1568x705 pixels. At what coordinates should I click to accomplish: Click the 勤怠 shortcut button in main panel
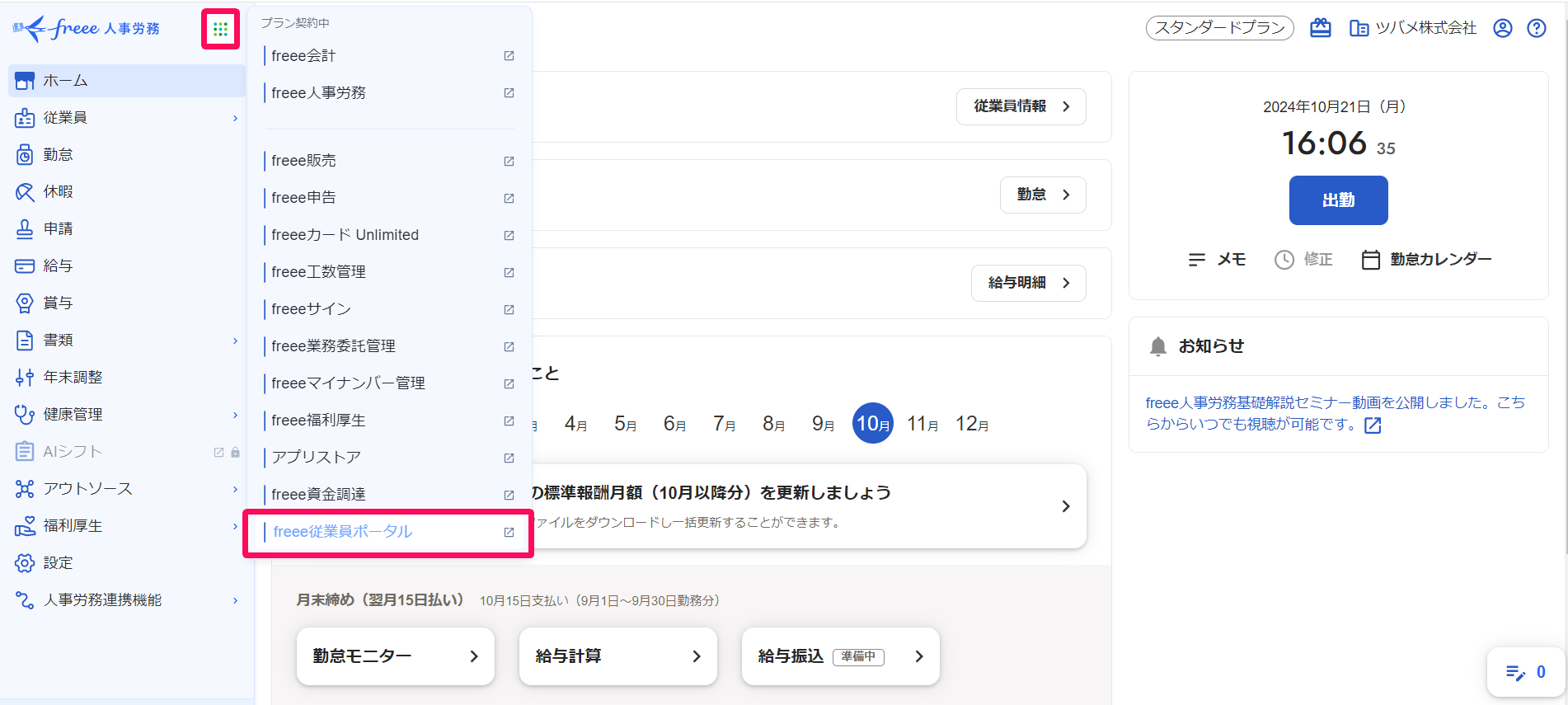click(x=1043, y=195)
